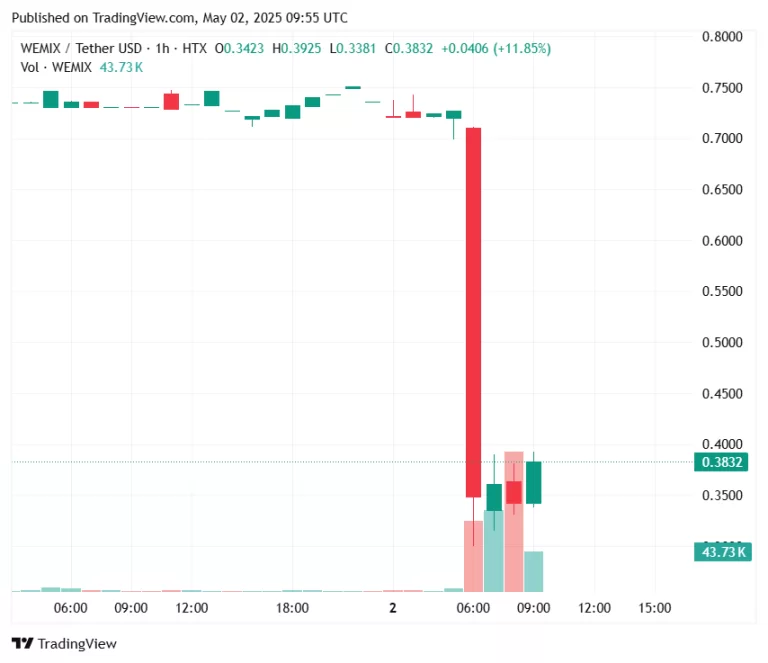Click the date marker "2" on time axis
The height and width of the screenshot is (663, 768).
coord(393,608)
